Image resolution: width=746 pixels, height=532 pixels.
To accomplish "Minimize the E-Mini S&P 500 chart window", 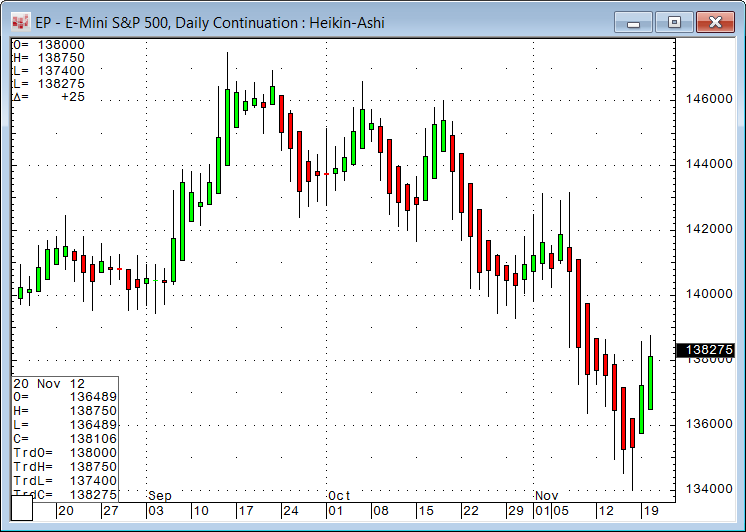I will (x=636, y=21).
